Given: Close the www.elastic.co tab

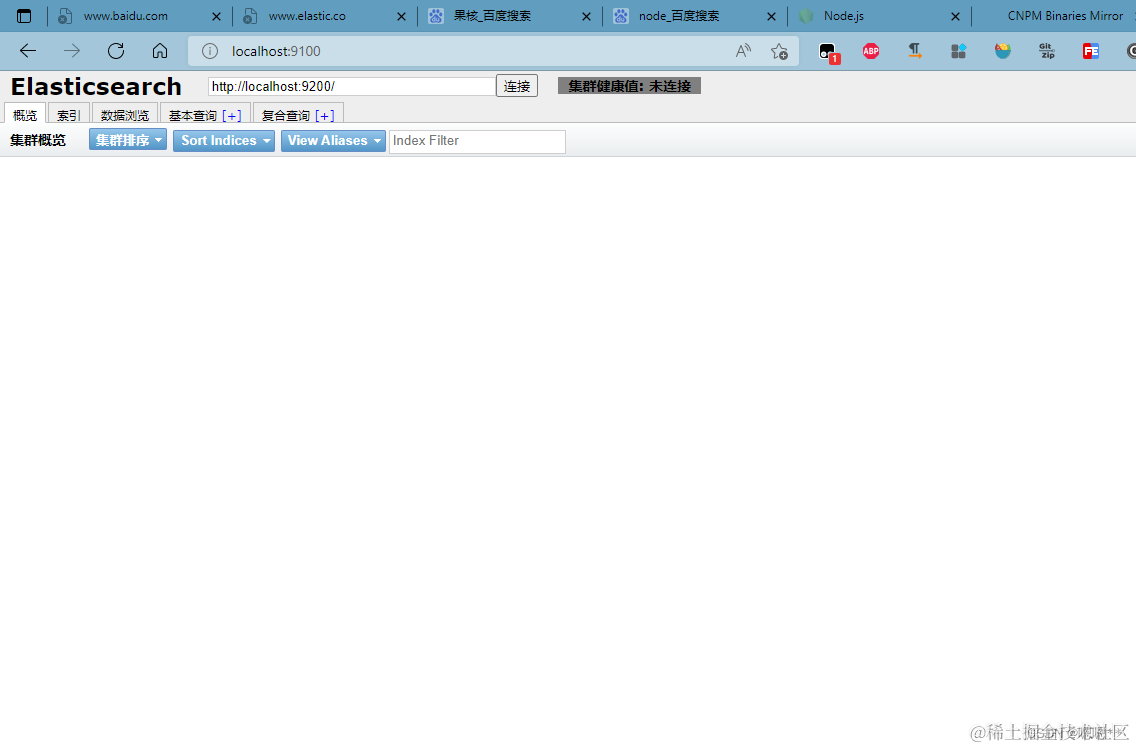Looking at the screenshot, I should pos(401,16).
